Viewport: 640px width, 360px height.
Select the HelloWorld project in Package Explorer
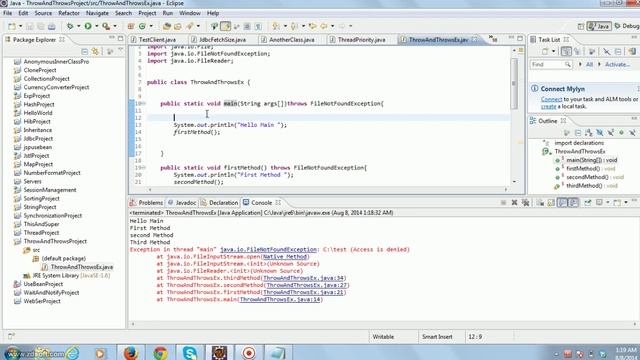(x=38, y=113)
